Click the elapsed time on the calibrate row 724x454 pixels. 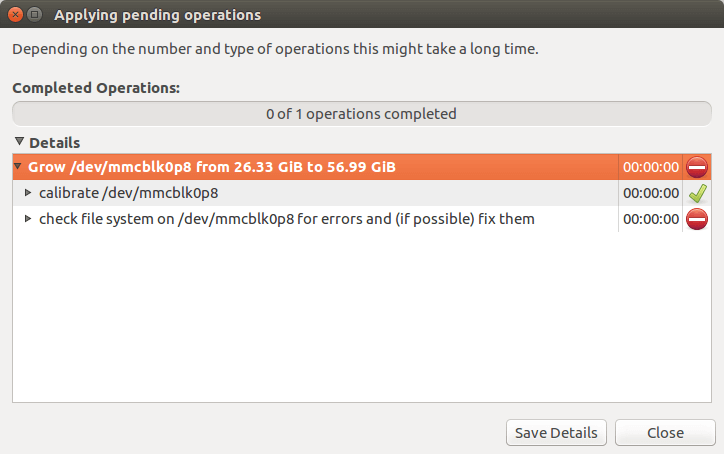tap(650, 193)
